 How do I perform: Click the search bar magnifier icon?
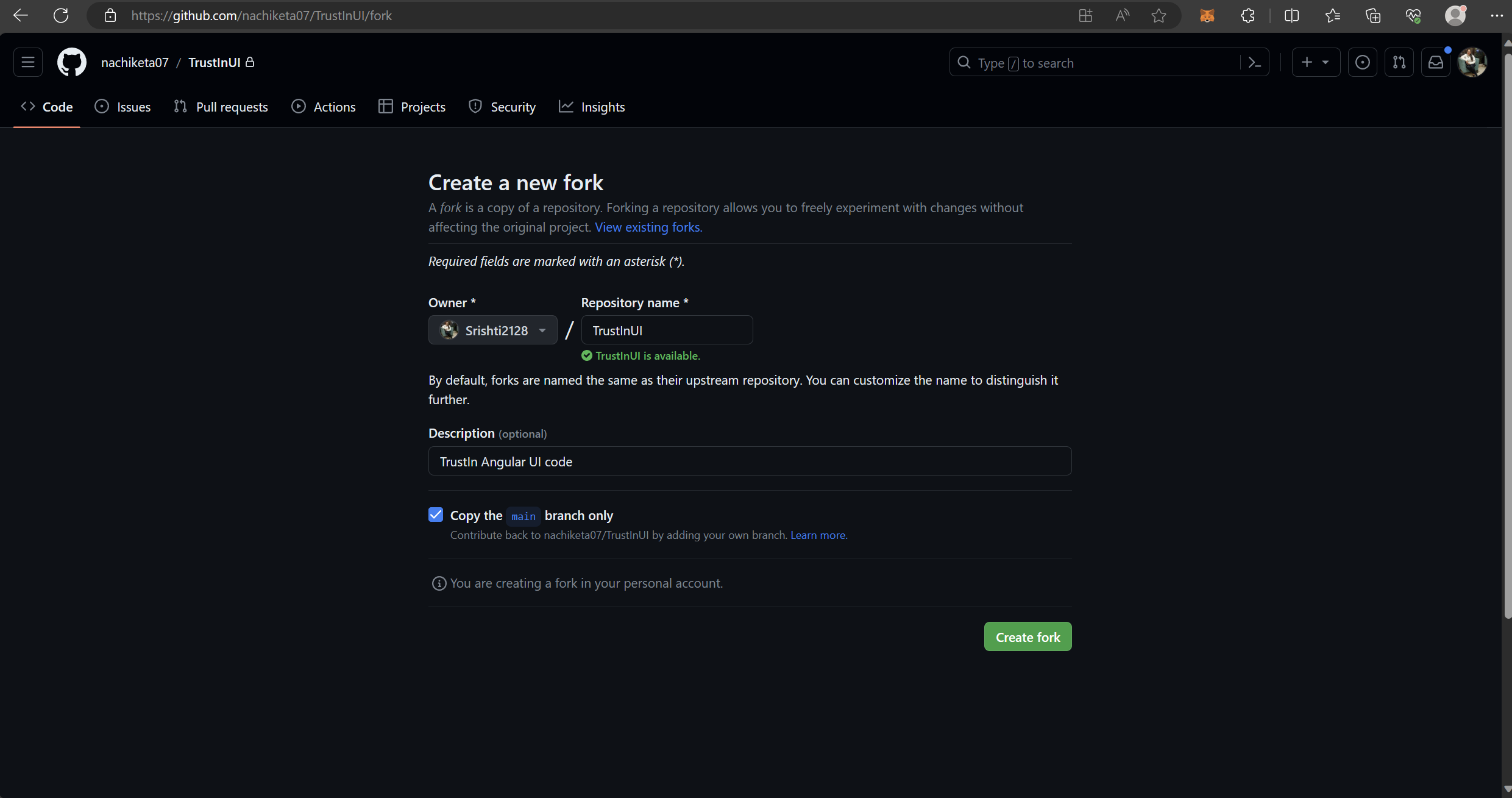pos(964,63)
